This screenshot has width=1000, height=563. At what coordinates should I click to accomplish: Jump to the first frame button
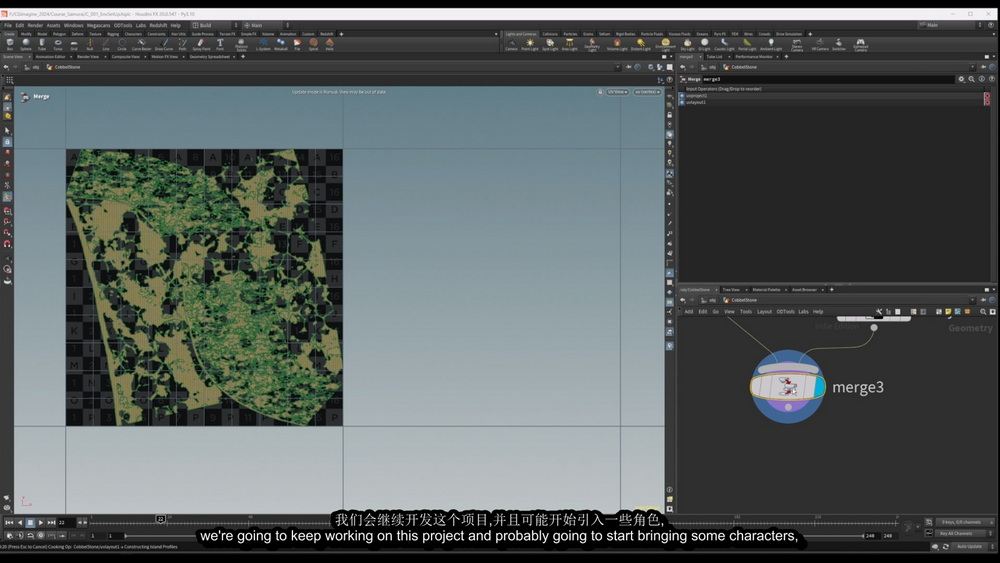pos(9,522)
